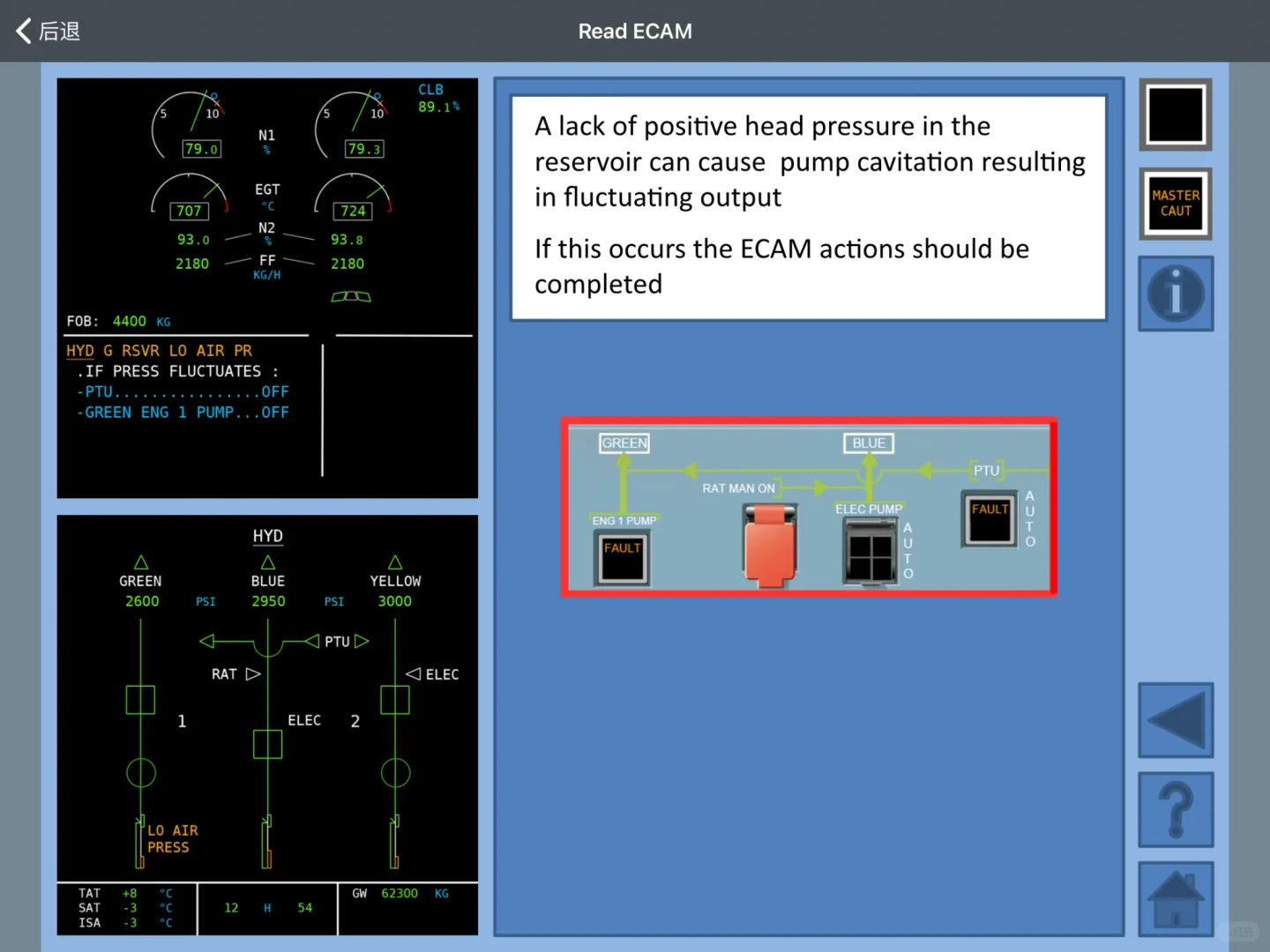This screenshot has width=1270, height=952.
Task: Open the information (i) icon
Action: 1176,294
